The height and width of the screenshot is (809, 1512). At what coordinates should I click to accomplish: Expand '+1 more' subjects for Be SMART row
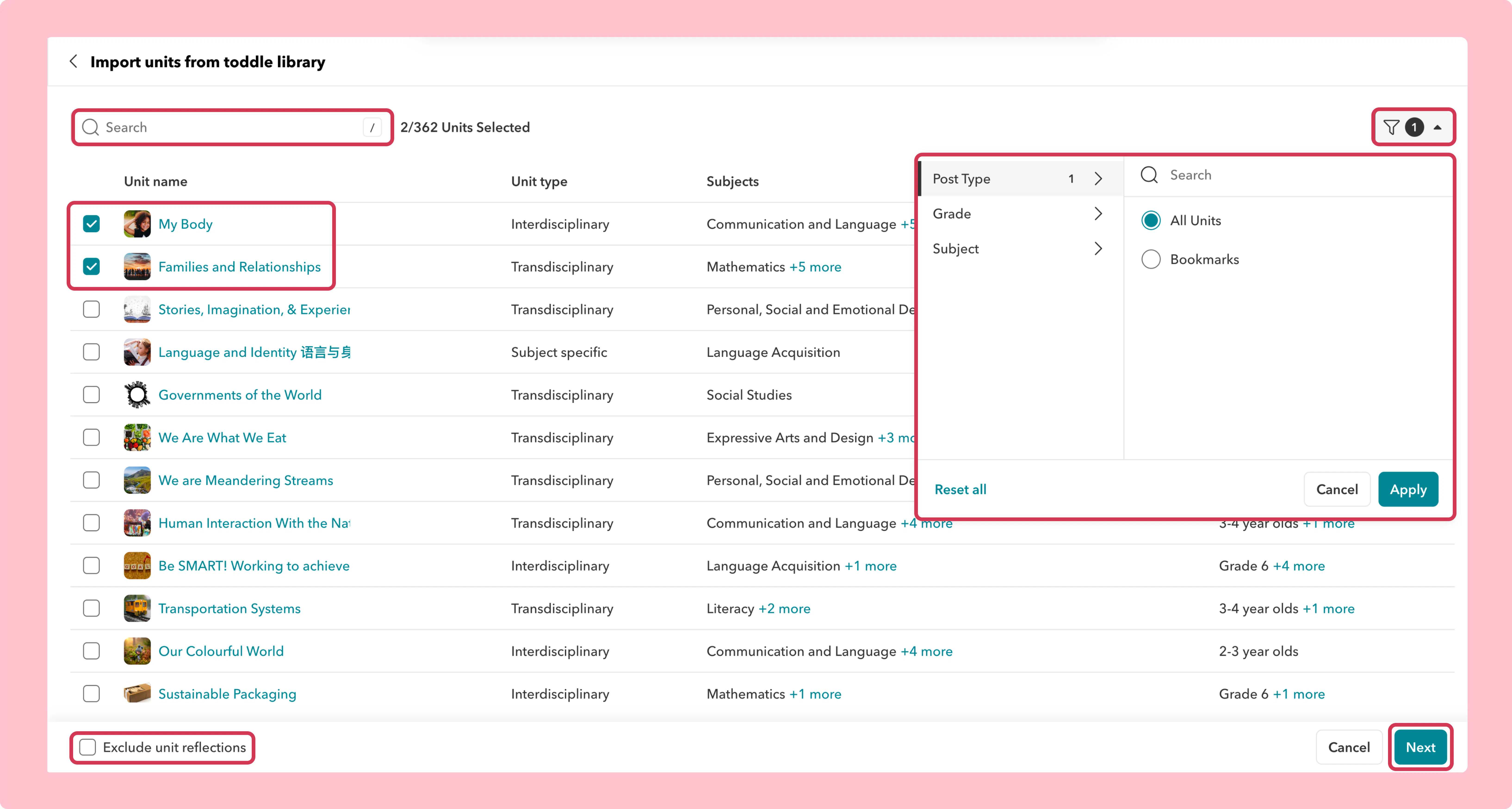tap(871, 566)
